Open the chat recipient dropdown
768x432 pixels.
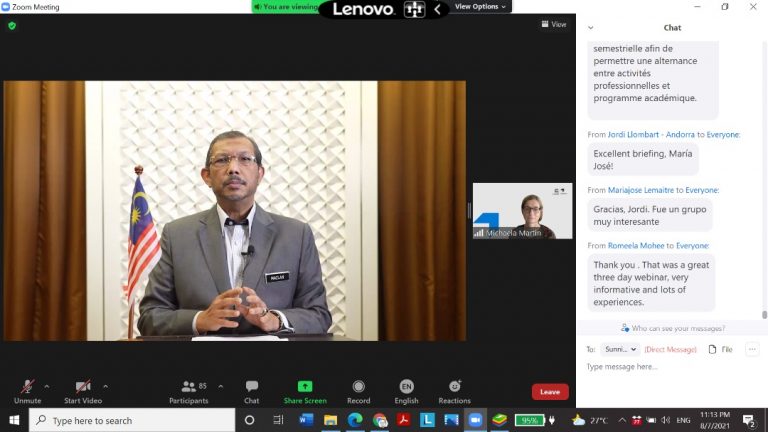click(620, 349)
